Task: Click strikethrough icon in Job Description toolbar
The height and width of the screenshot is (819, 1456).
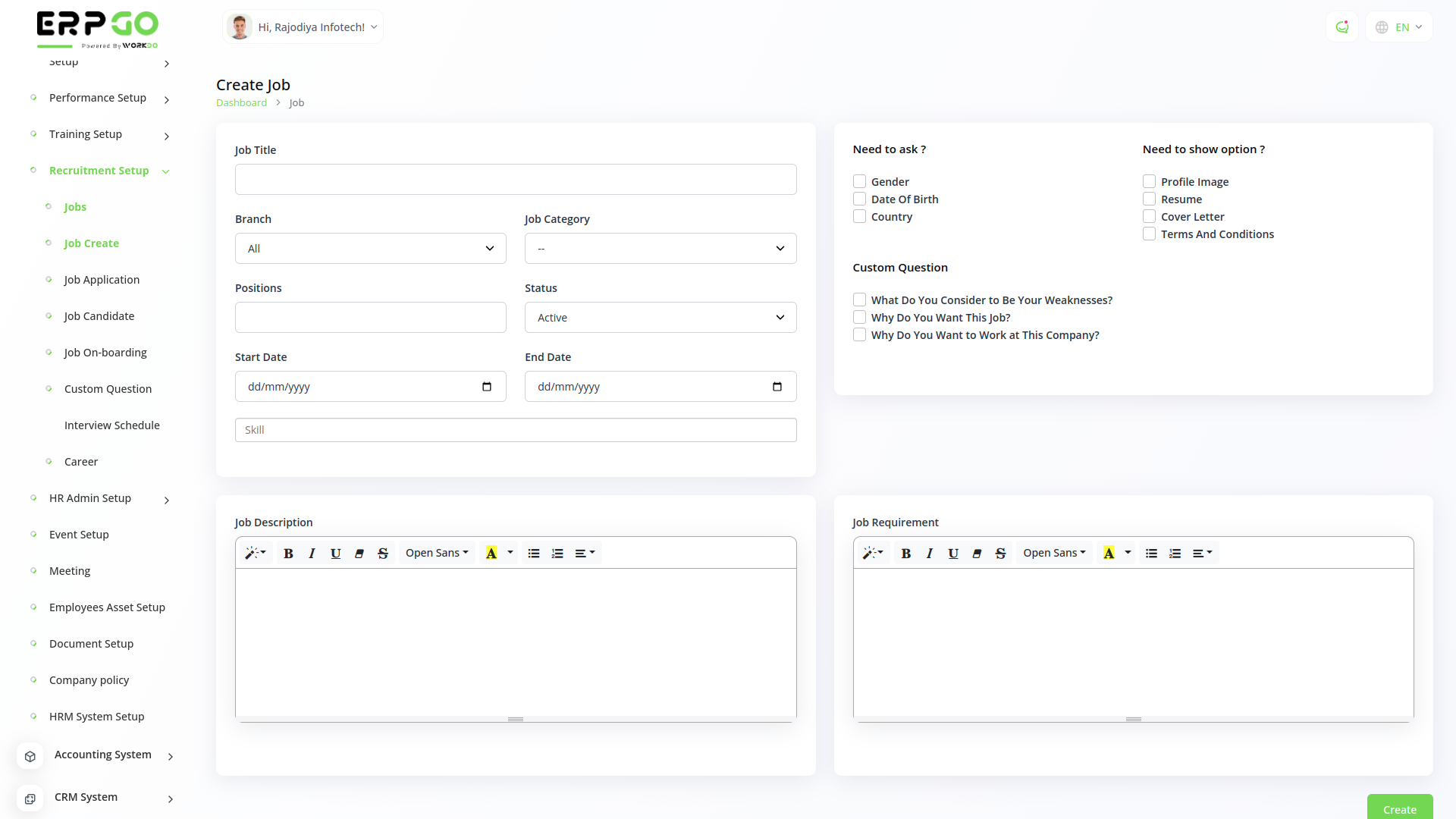Action: (x=383, y=554)
